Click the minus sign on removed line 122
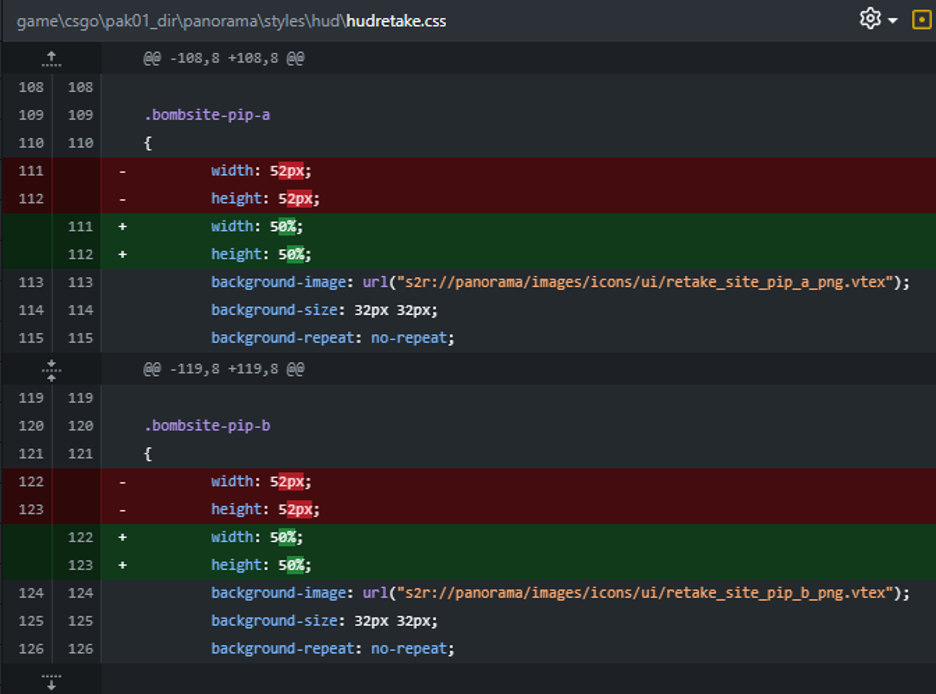The height and width of the screenshot is (694, 936). 123,482
